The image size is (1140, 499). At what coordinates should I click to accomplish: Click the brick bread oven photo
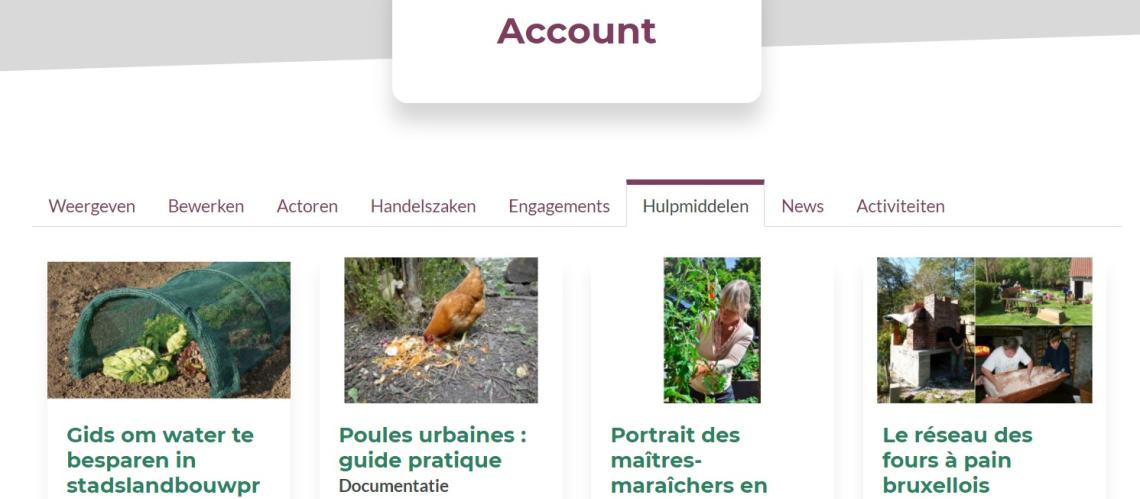925,330
